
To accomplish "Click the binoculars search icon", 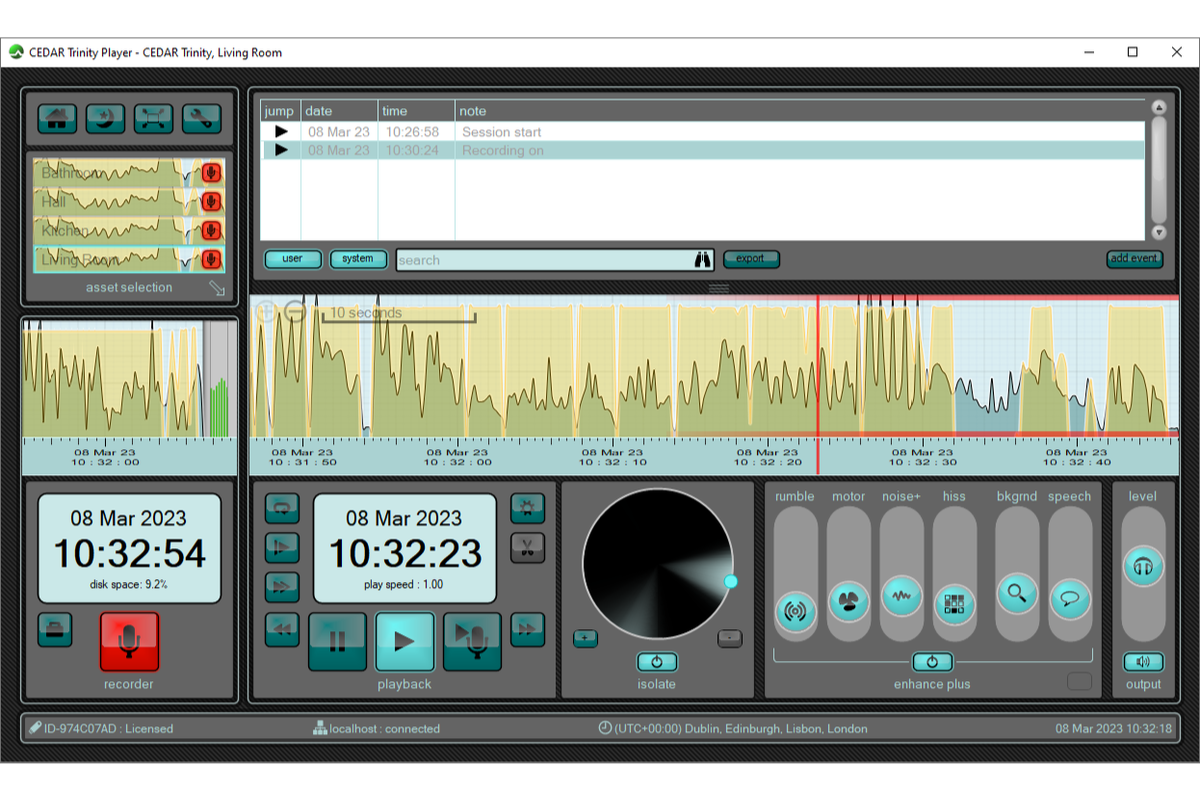I will (x=703, y=260).
